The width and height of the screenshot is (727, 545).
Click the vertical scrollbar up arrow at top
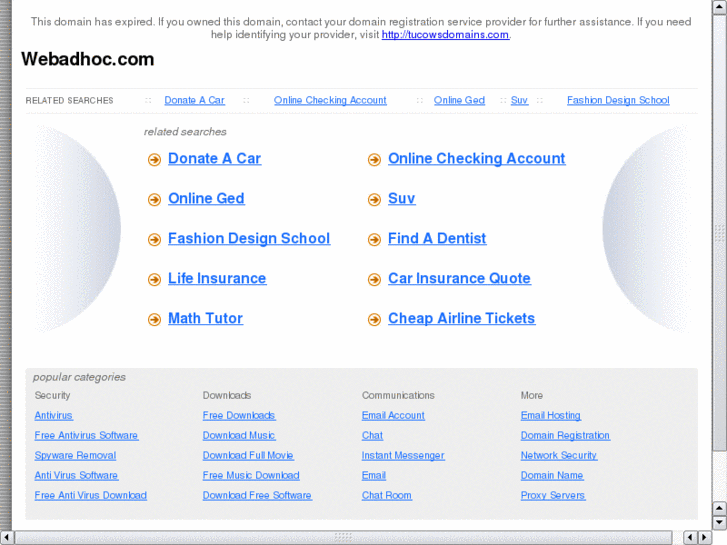720,6
